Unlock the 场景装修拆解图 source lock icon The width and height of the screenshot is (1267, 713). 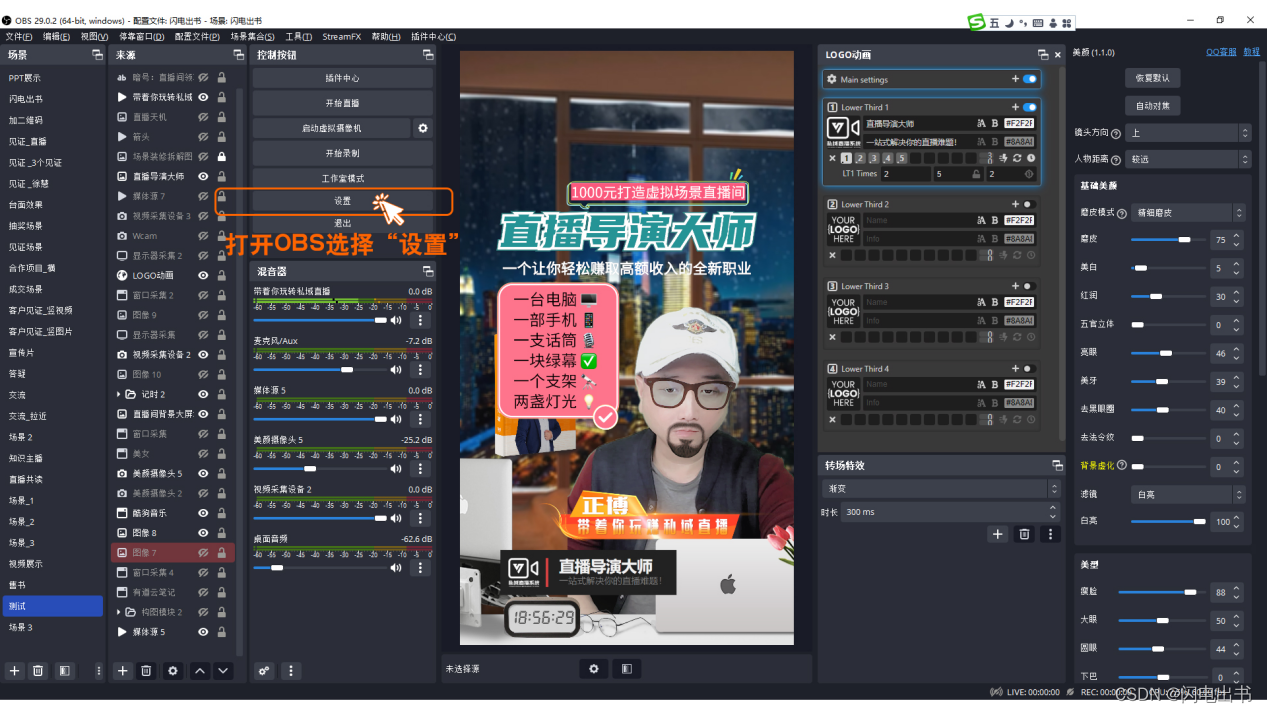221,157
